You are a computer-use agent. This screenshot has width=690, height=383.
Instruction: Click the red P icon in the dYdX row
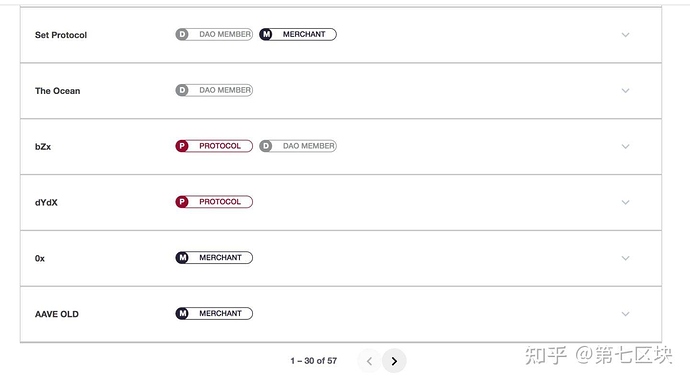pyautogui.click(x=182, y=202)
